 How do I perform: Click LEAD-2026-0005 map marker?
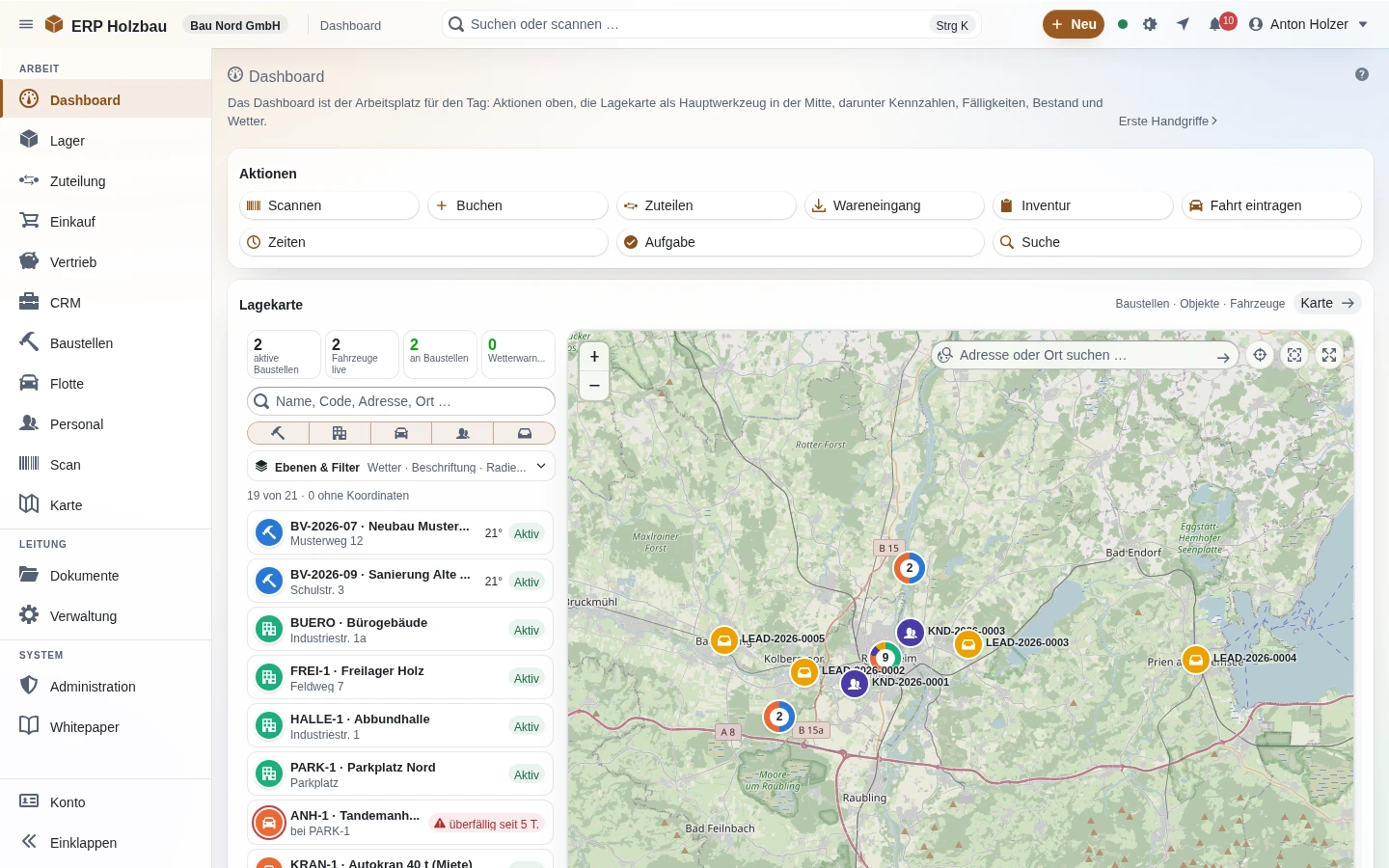[x=724, y=640]
